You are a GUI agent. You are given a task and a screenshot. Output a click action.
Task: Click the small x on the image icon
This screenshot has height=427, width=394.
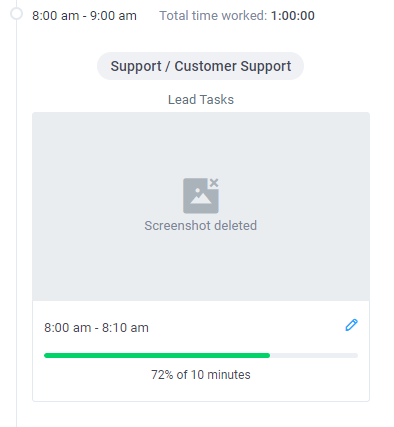click(x=214, y=183)
